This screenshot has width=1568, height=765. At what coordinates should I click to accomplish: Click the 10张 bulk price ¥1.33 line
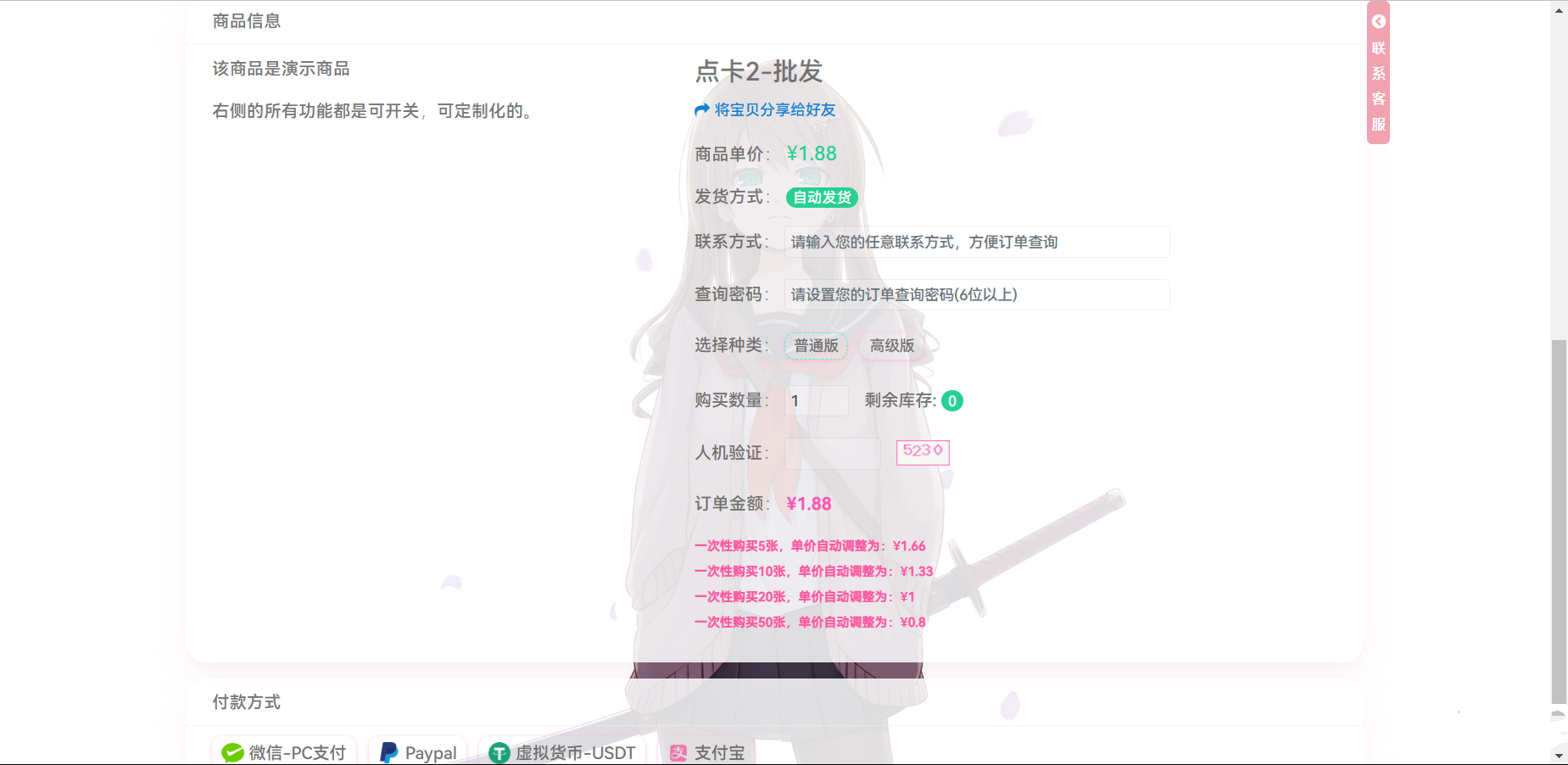[x=813, y=572]
